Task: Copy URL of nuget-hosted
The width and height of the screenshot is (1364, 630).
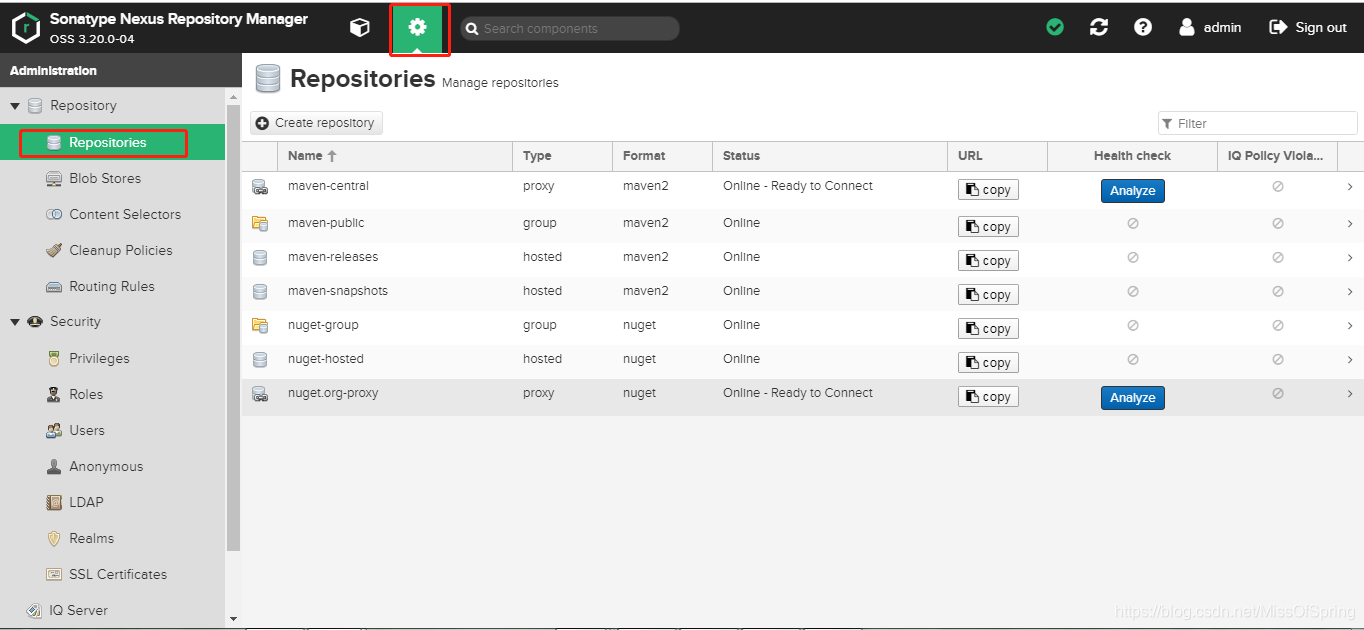Action: pyautogui.click(x=988, y=363)
